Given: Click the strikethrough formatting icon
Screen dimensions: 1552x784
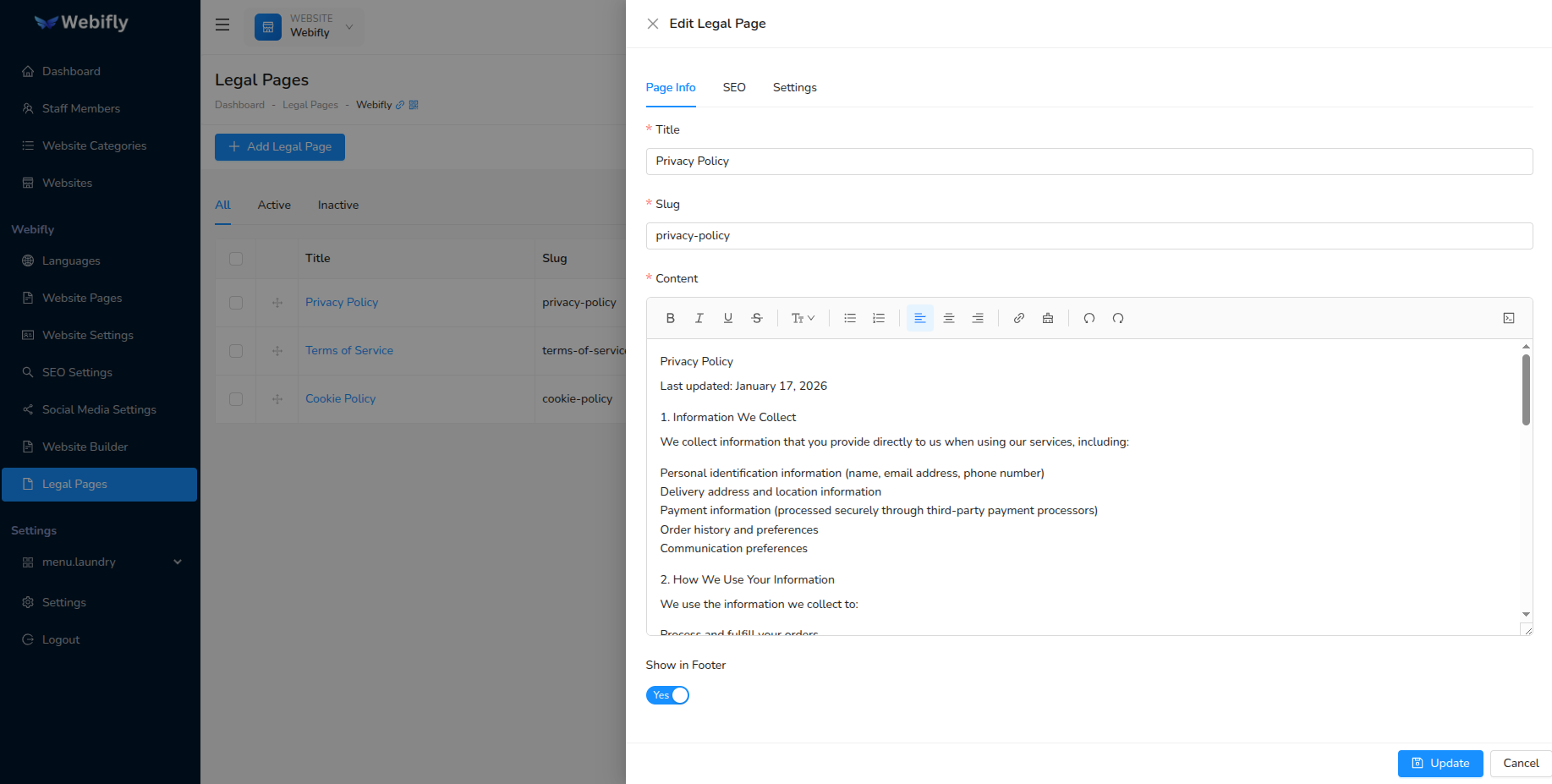Looking at the screenshot, I should point(757,318).
